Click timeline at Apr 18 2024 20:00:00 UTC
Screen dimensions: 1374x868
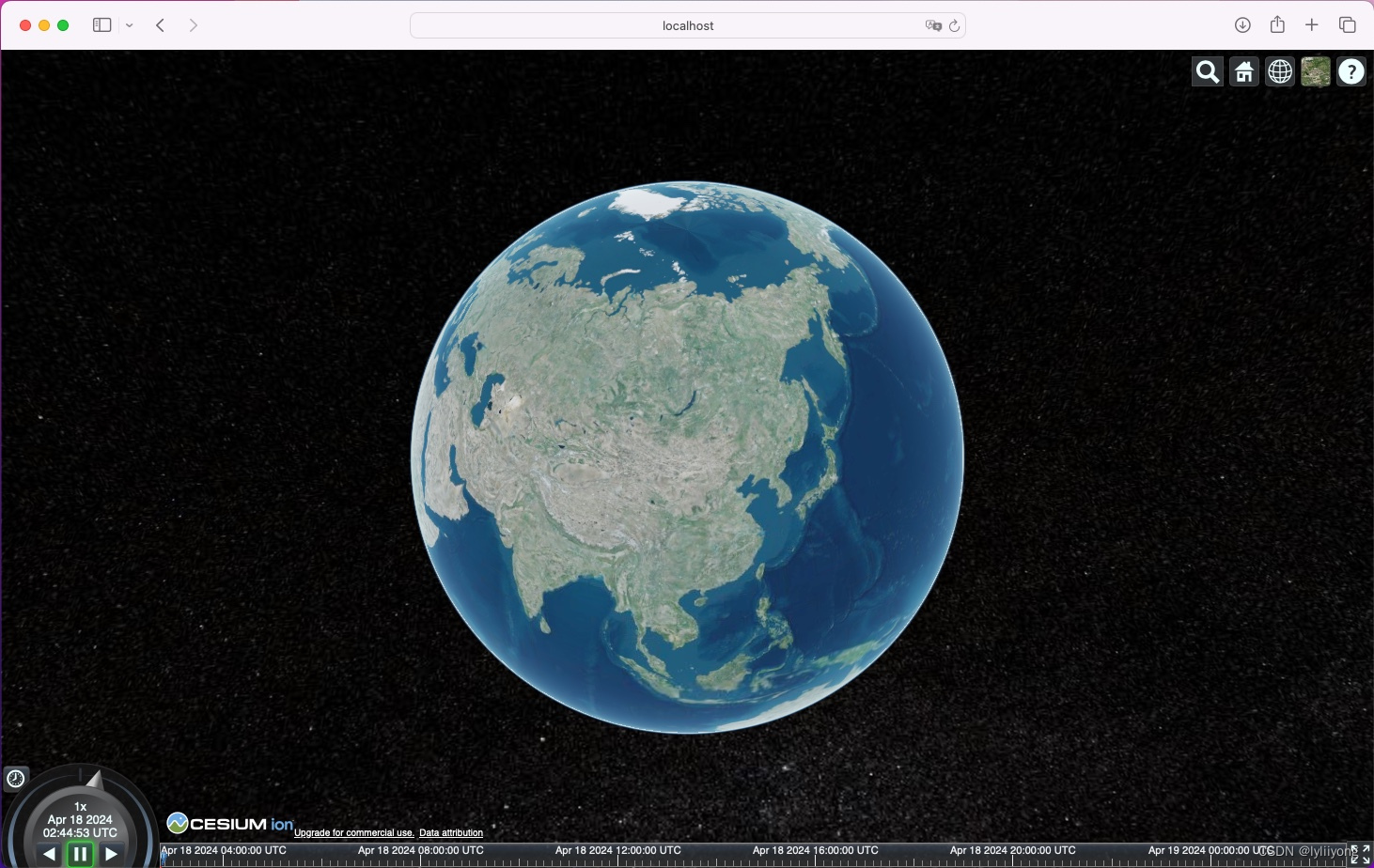(1013, 851)
